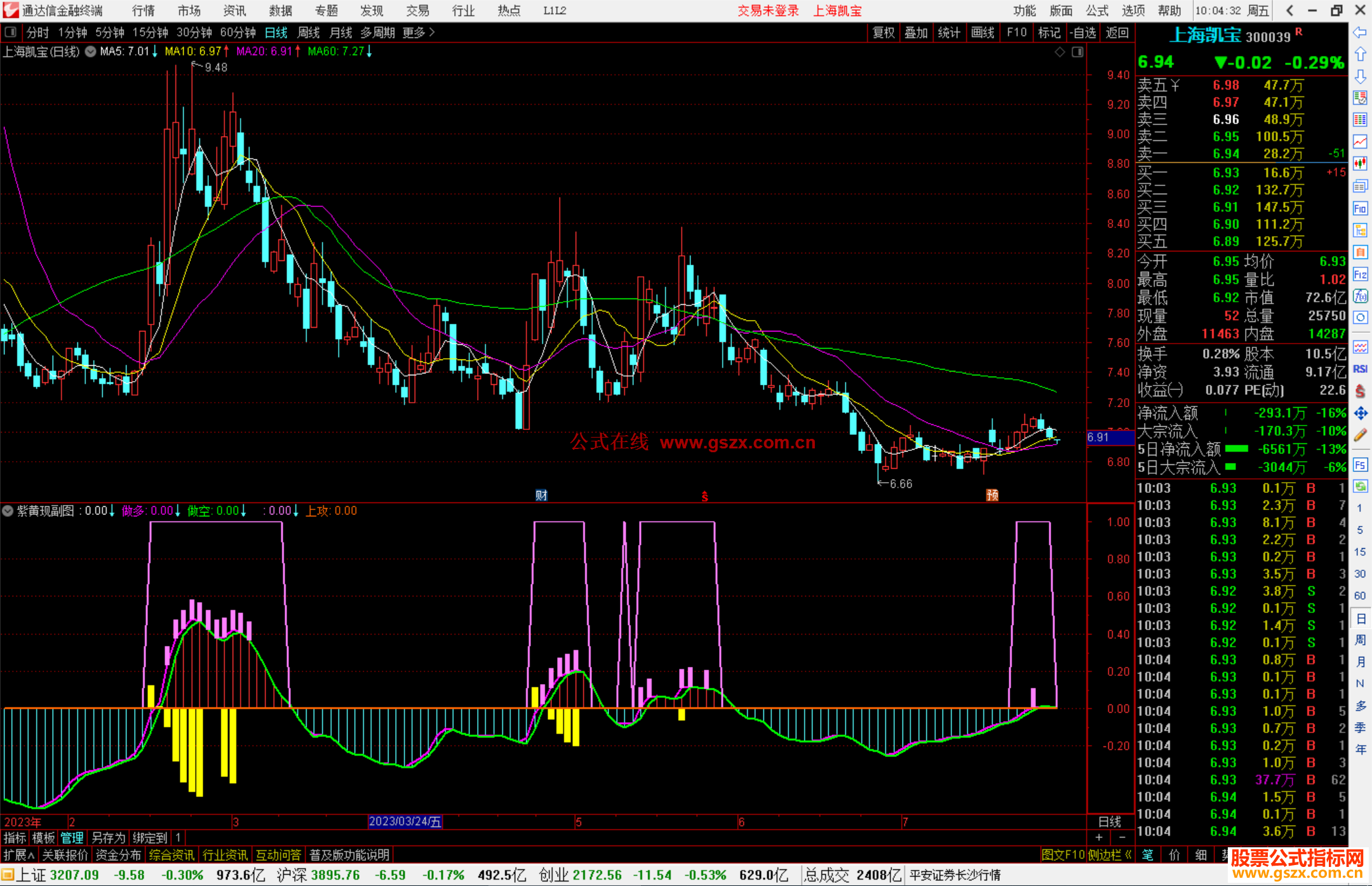
Task: Click the 5日净流入额 green bar
Action: coord(1236,449)
